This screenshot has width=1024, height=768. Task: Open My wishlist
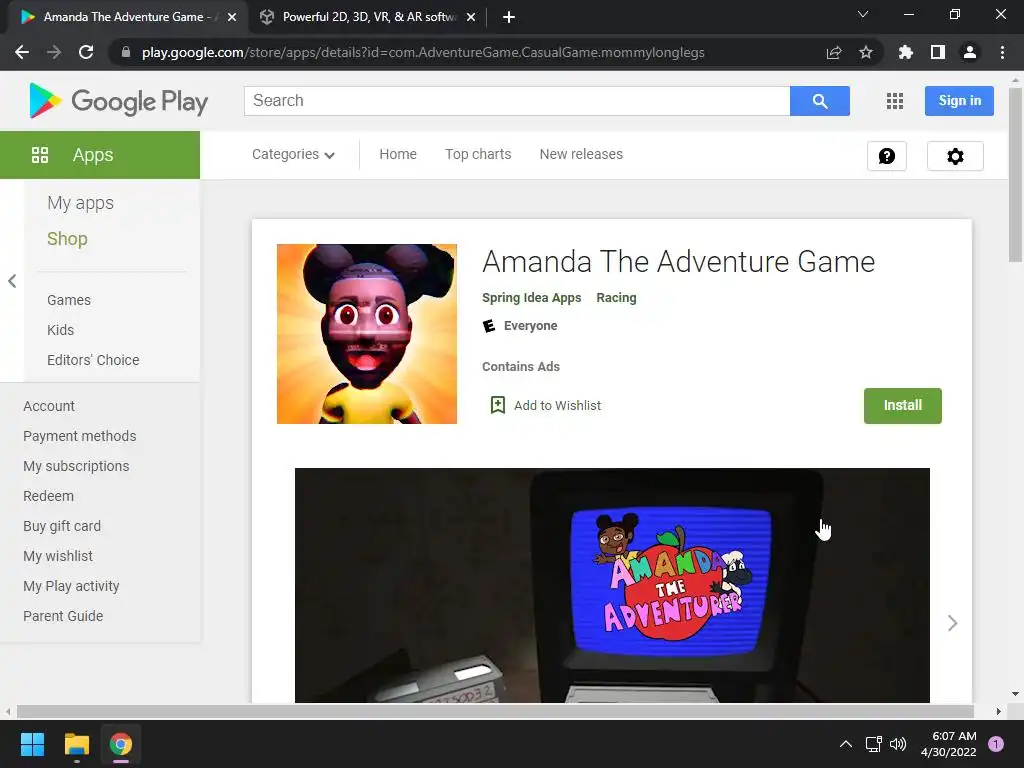pyautogui.click(x=58, y=556)
